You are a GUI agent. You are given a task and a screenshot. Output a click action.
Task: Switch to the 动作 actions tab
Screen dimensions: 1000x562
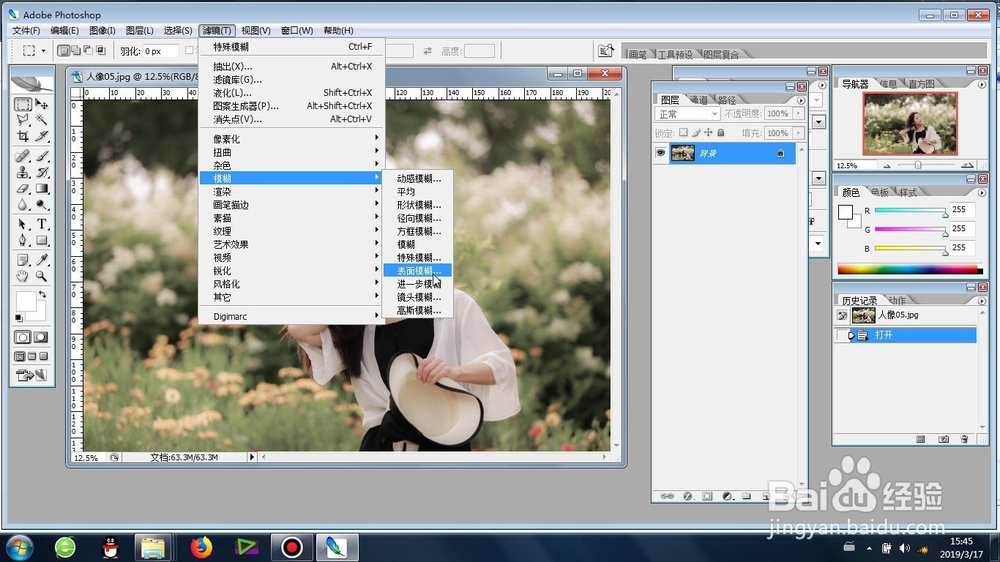pos(897,300)
